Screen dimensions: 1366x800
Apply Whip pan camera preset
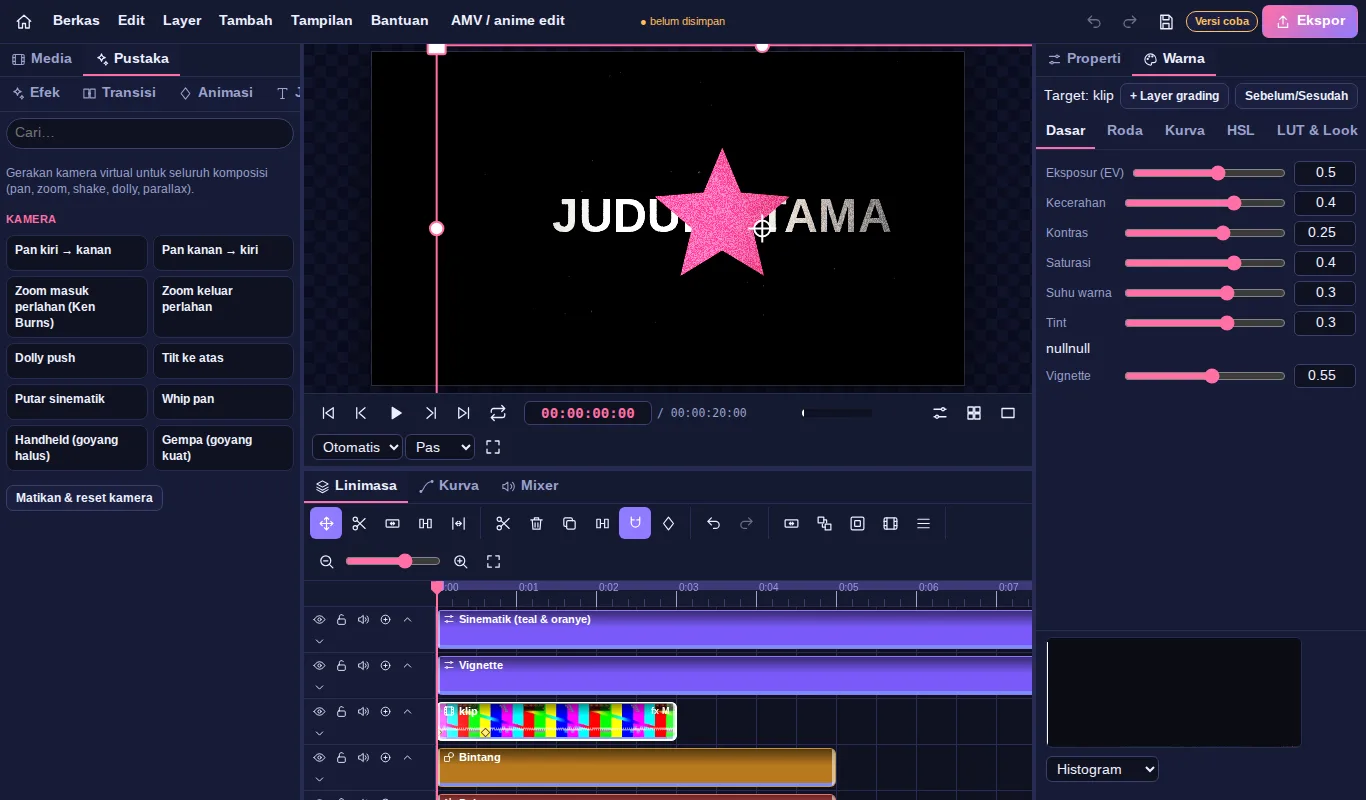pyautogui.click(x=223, y=402)
